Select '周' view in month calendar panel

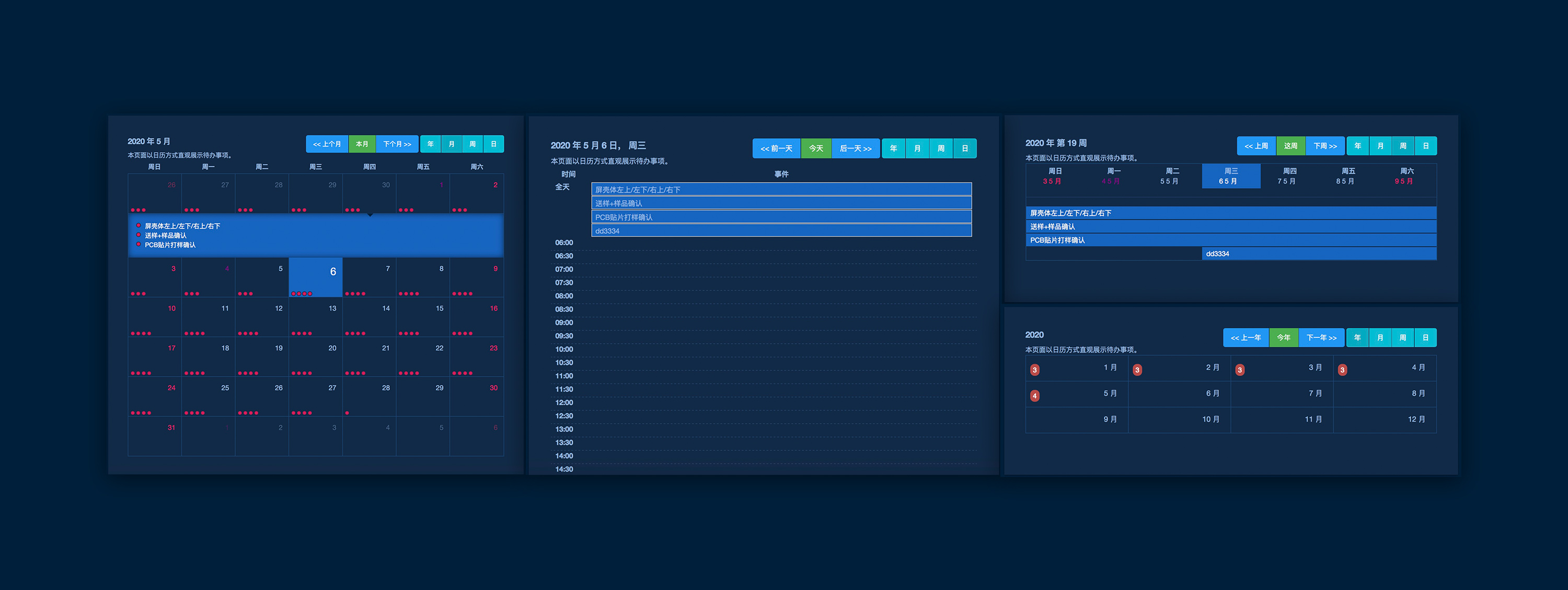472,144
